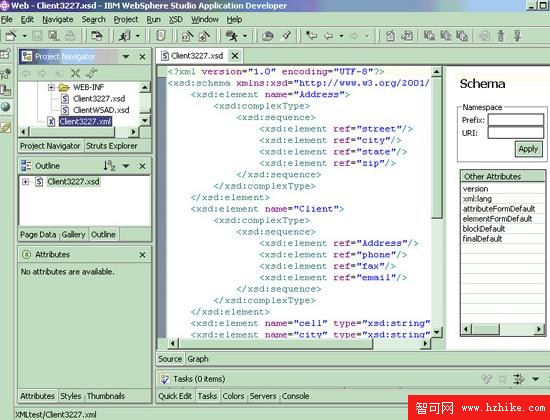Screen dimensions: 550x420
Task: Switch to the Quick Edit tab
Action: [x=175, y=396]
